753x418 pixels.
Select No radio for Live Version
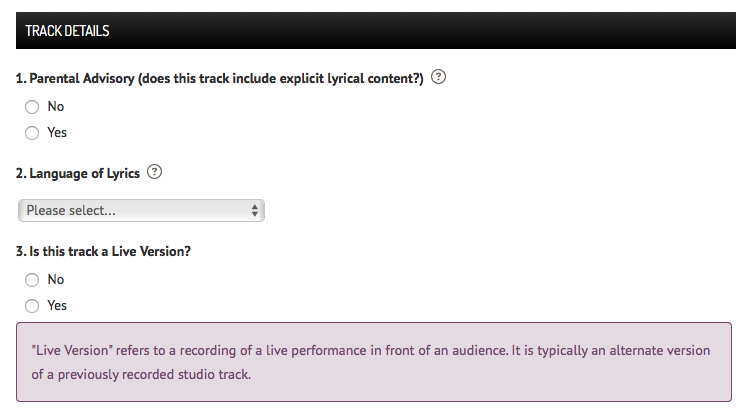[32, 280]
